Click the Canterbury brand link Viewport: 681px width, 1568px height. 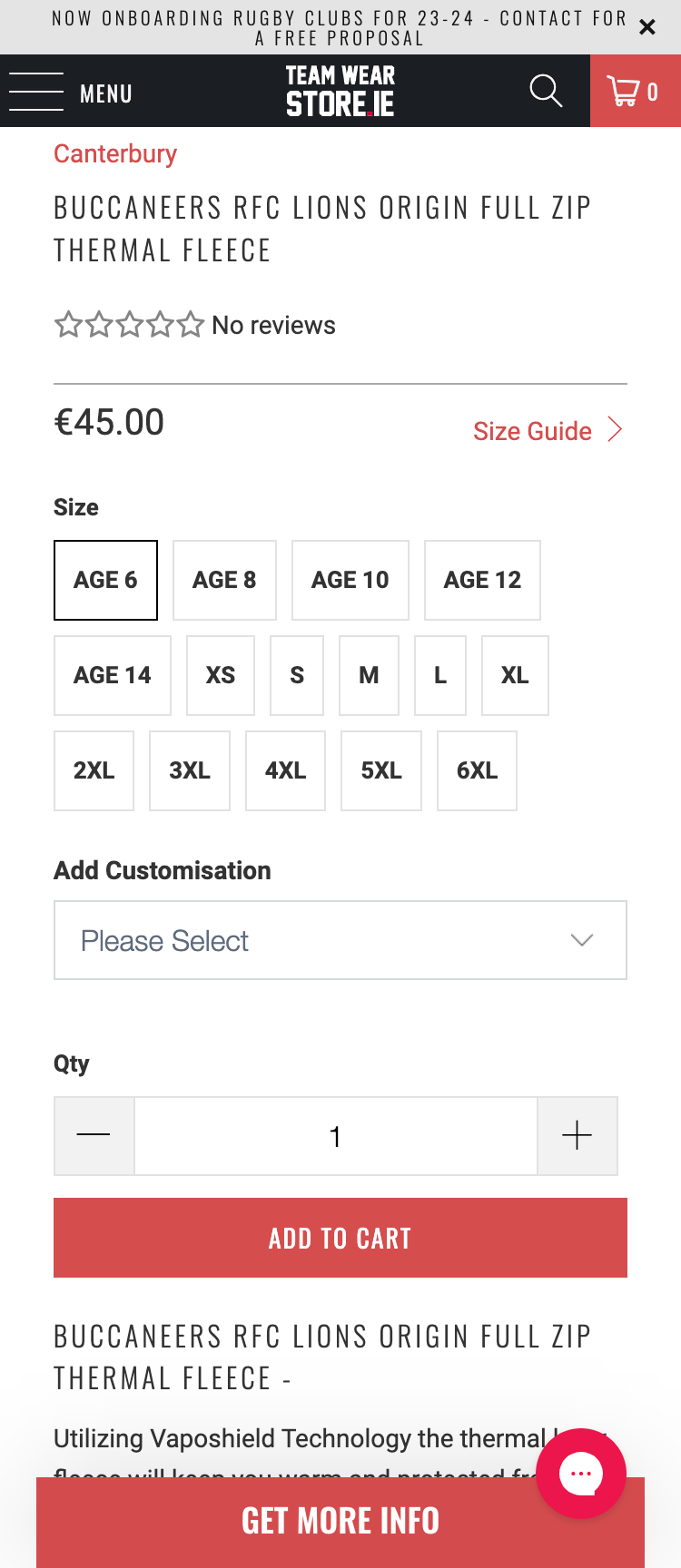(x=115, y=154)
